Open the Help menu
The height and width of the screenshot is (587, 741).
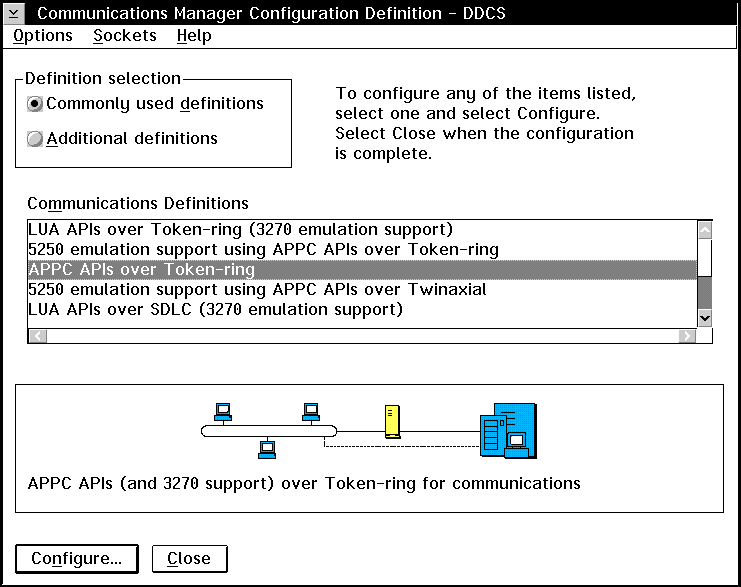click(x=194, y=36)
